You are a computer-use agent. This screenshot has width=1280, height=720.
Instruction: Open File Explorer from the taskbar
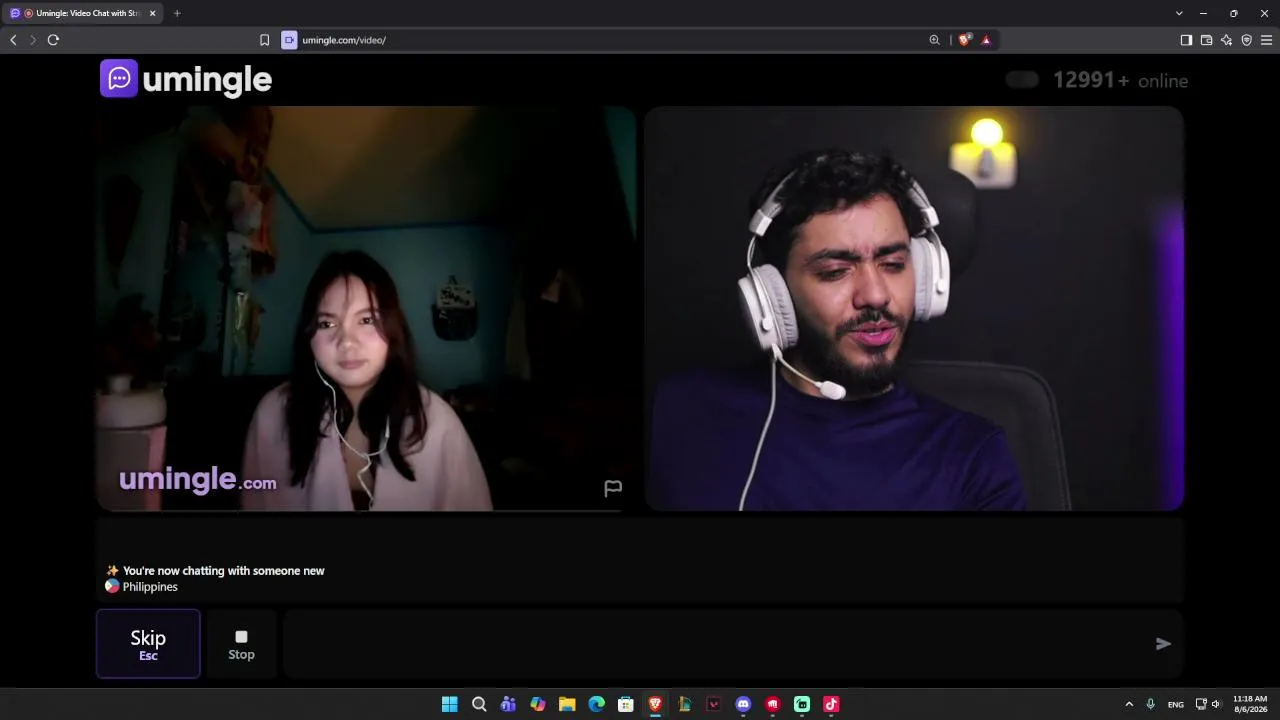tap(567, 704)
